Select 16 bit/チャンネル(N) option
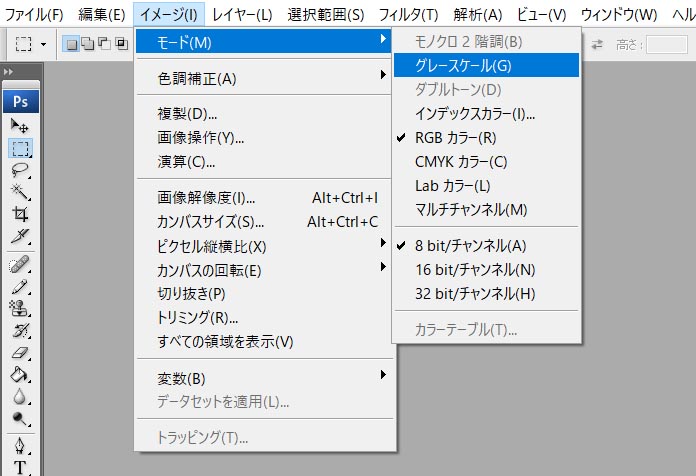Image resolution: width=696 pixels, height=476 pixels. tap(486, 270)
